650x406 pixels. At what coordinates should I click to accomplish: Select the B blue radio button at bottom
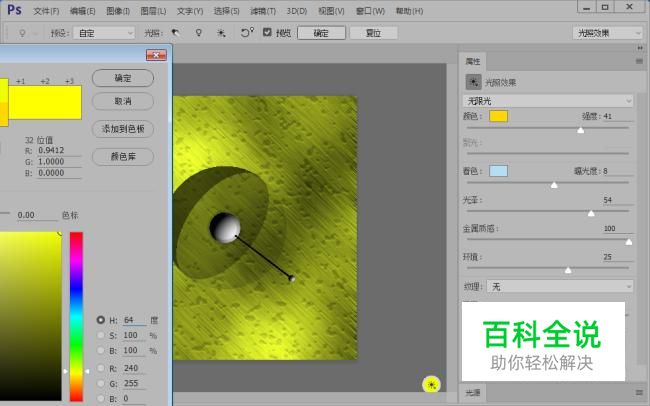pyautogui.click(x=101, y=398)
